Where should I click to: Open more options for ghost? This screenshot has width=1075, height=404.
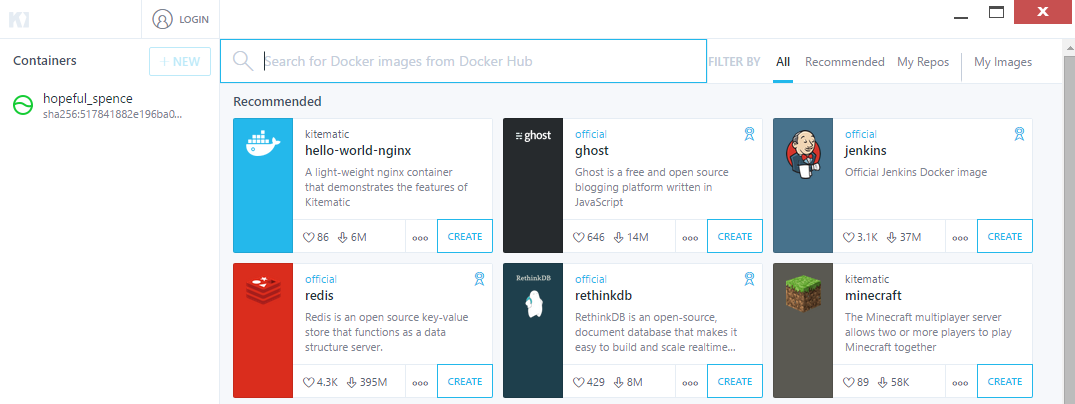690,237
